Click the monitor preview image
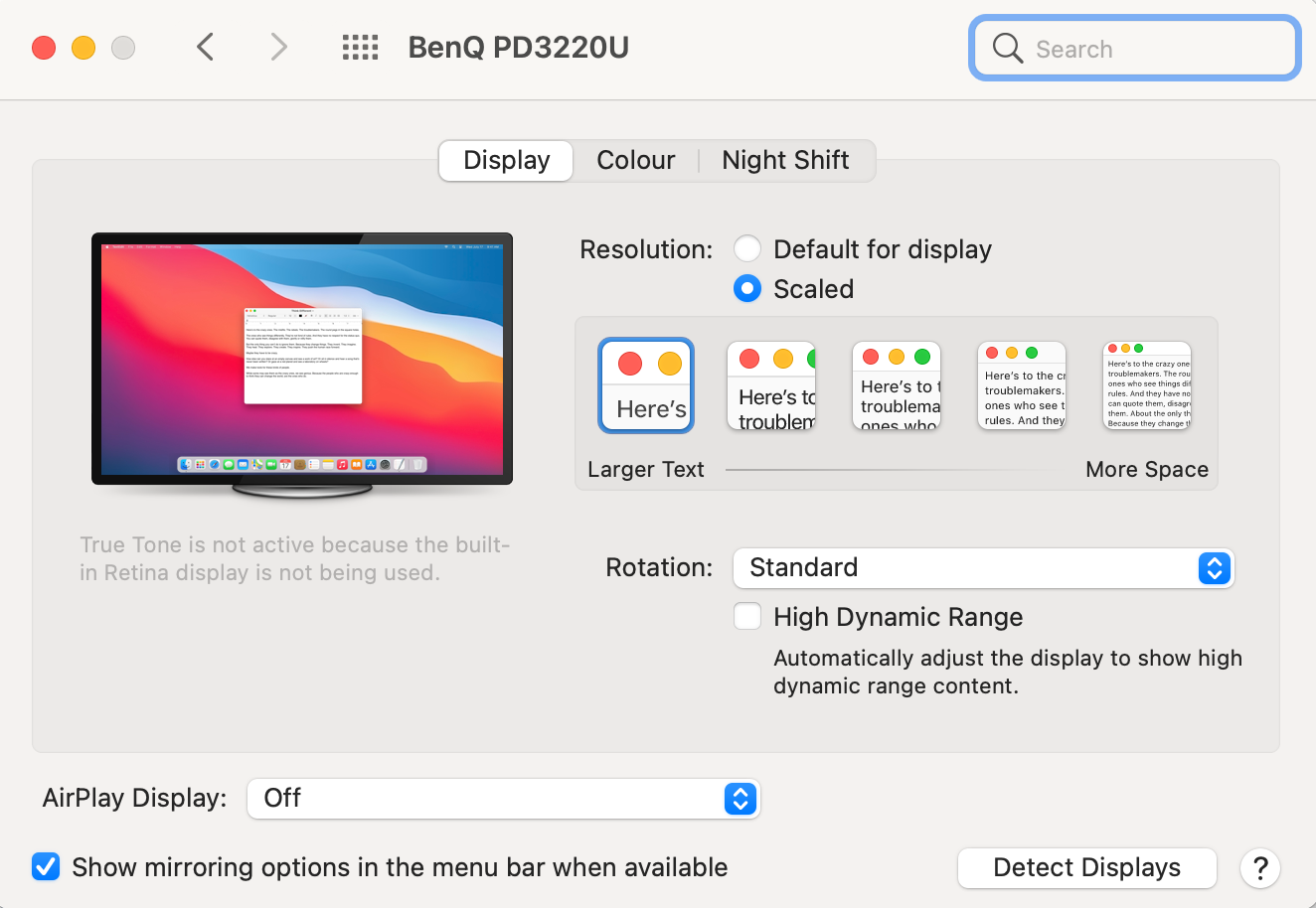The height and width of the screenshot is (908, 1316). 302,365
